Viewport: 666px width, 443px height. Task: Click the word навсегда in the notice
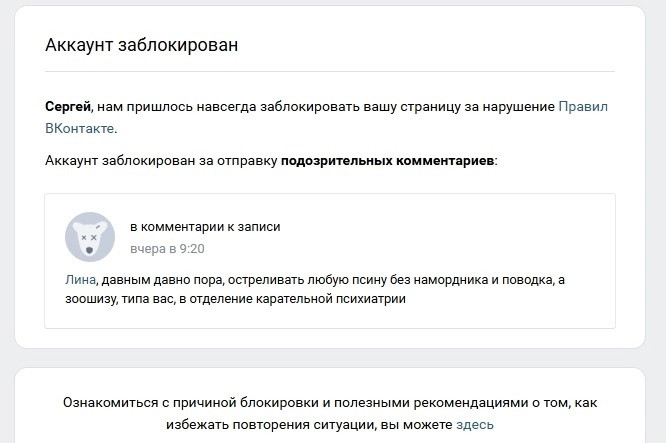(x=226, y=107)
